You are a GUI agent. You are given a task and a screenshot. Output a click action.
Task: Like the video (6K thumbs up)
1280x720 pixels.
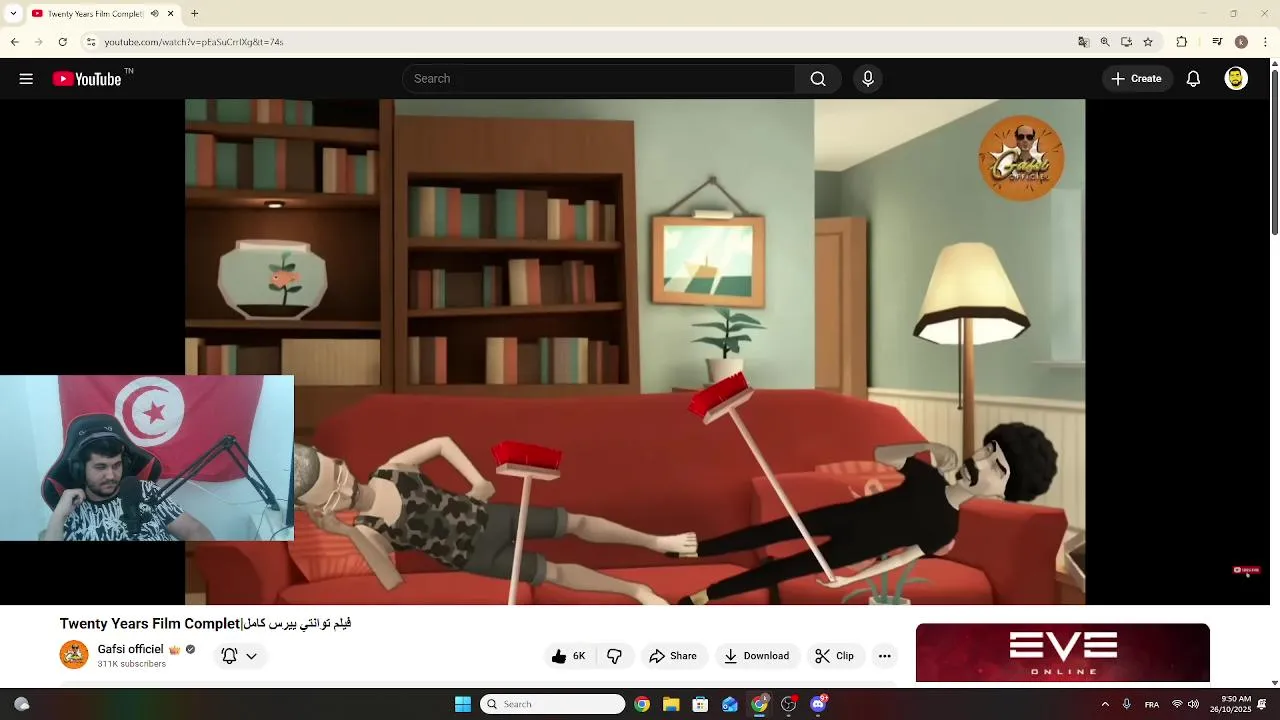coord(568,656)
